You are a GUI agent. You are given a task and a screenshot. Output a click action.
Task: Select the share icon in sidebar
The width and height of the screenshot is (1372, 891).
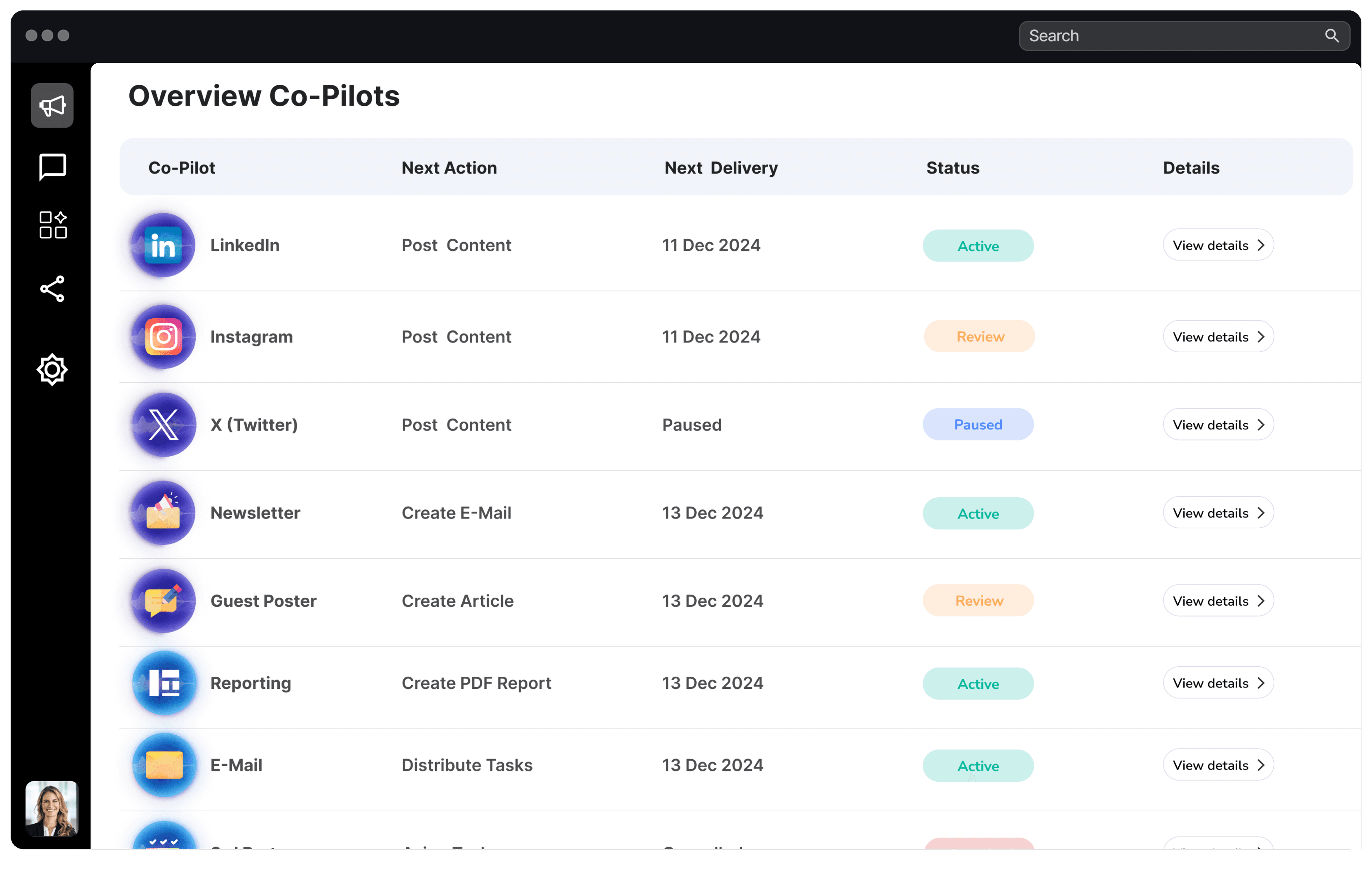(x=52, y=289)
